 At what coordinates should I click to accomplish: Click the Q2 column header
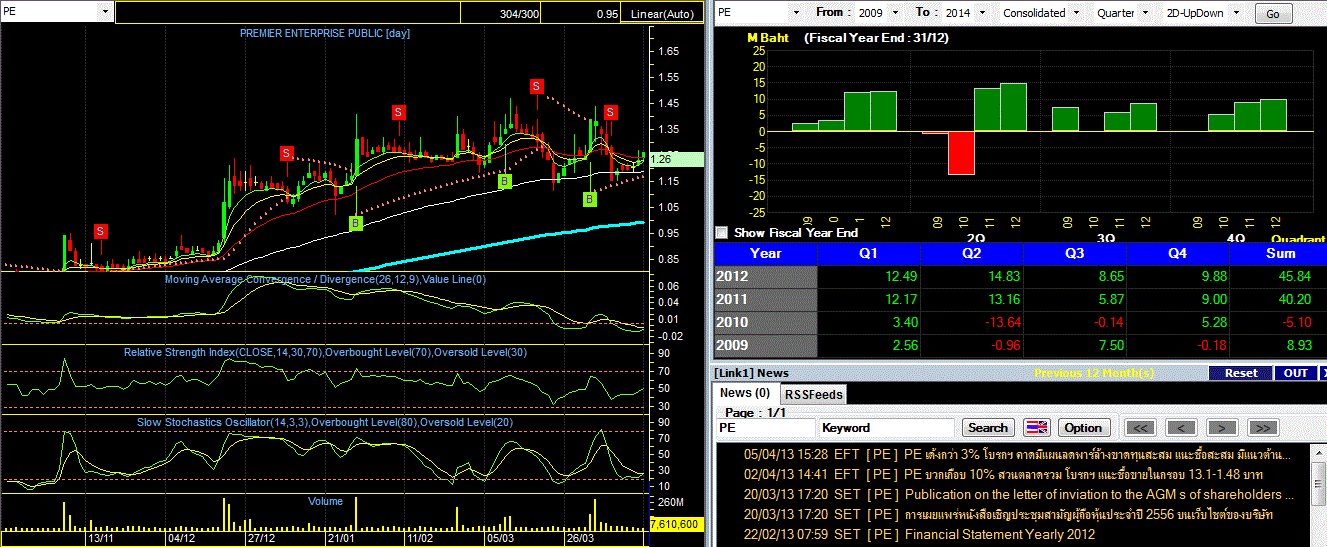click(x=973, y=254)
